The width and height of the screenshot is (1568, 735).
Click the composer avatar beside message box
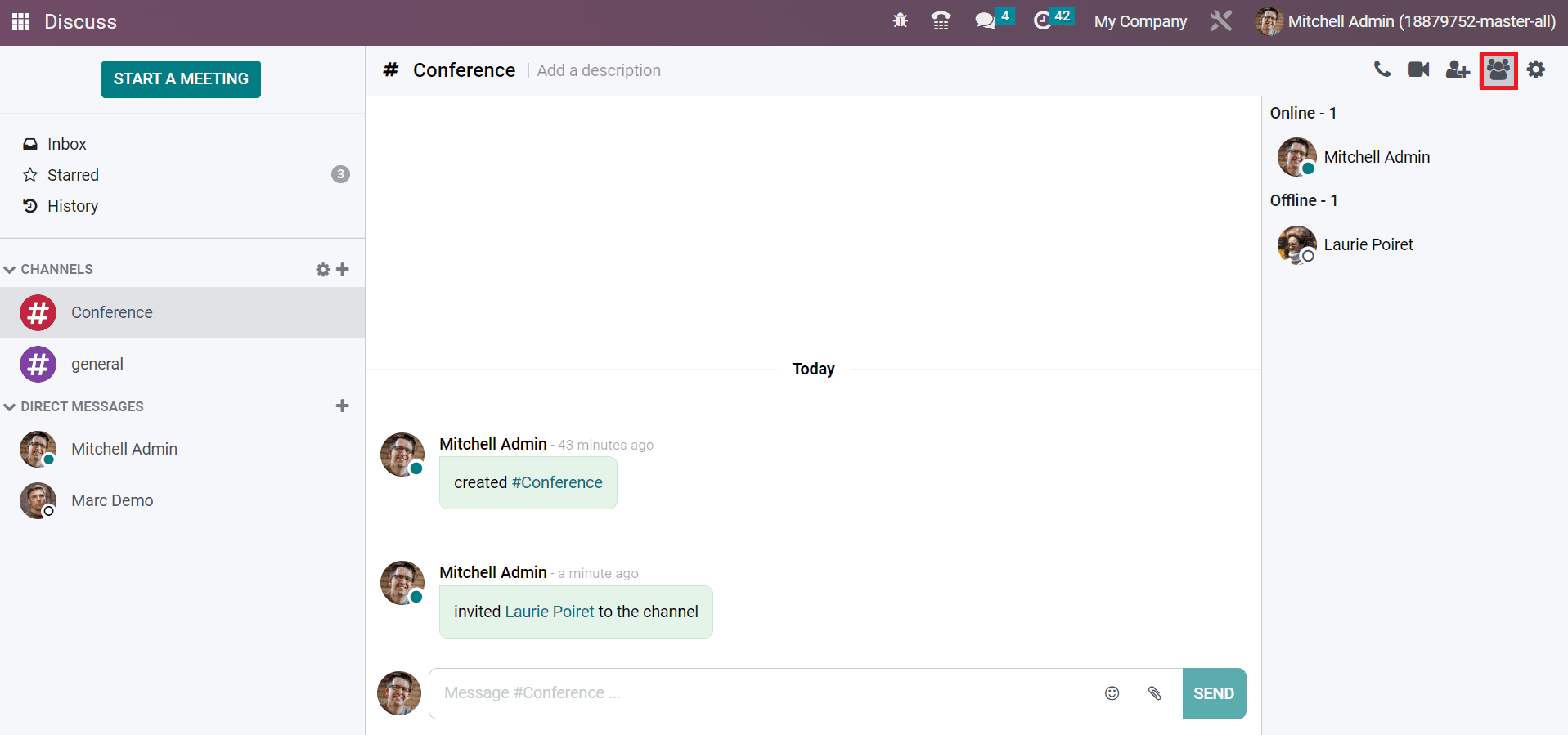pos(399,693)
